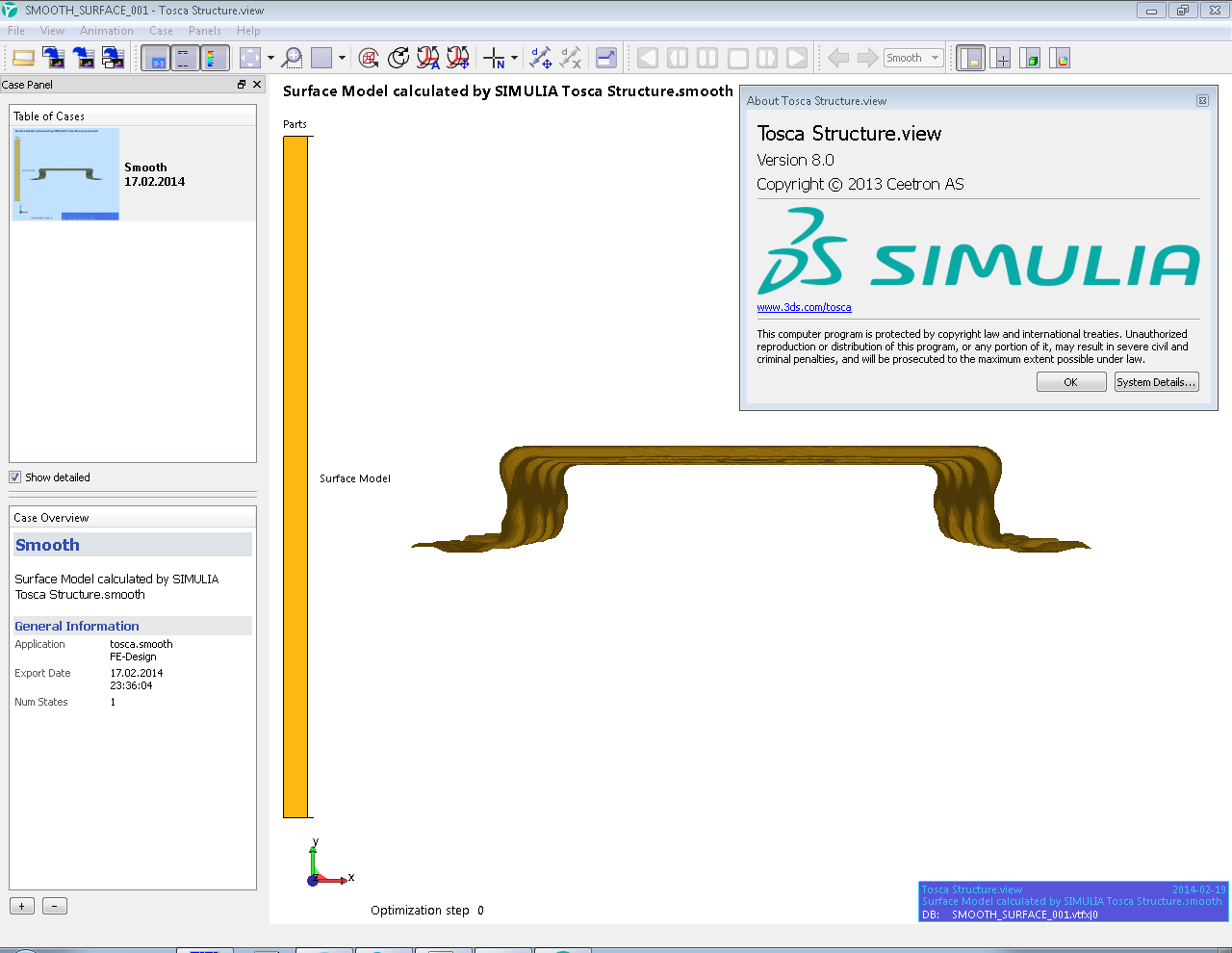Click OK in About dialog

pos(1071,382)
